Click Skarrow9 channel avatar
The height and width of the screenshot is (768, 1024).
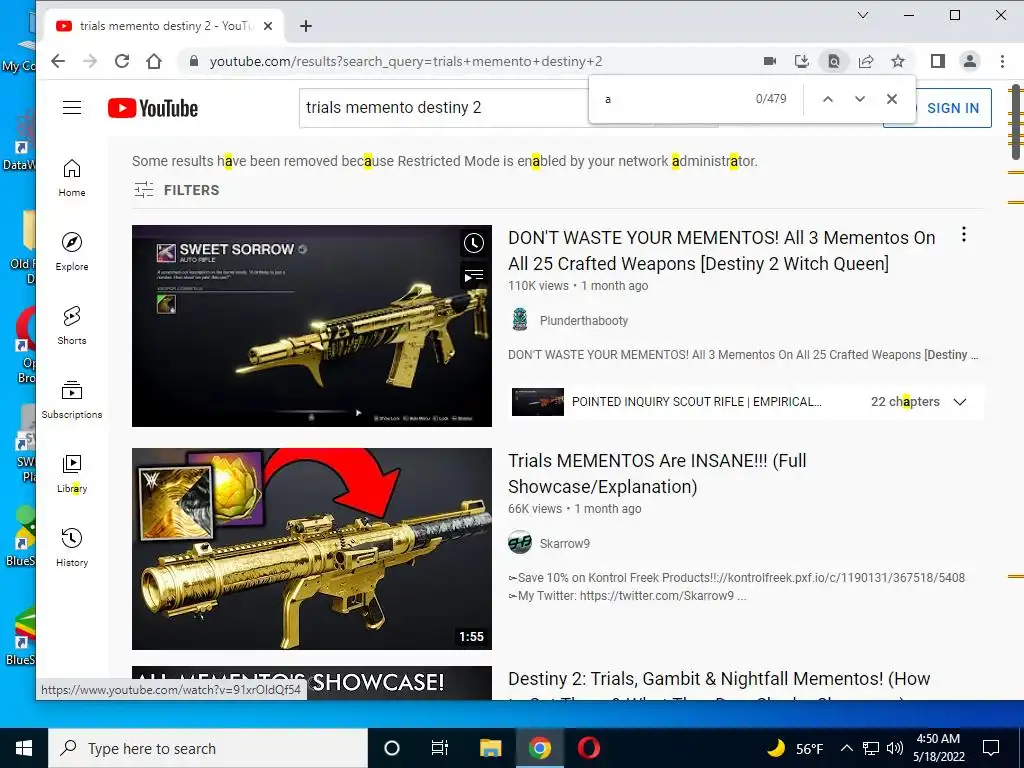click(x=520, y=543)
